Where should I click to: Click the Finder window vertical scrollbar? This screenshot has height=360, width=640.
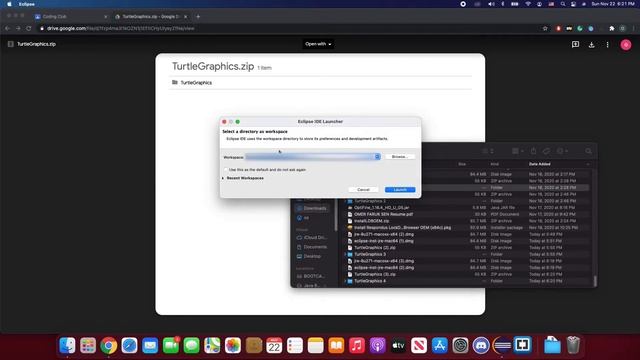595,281
